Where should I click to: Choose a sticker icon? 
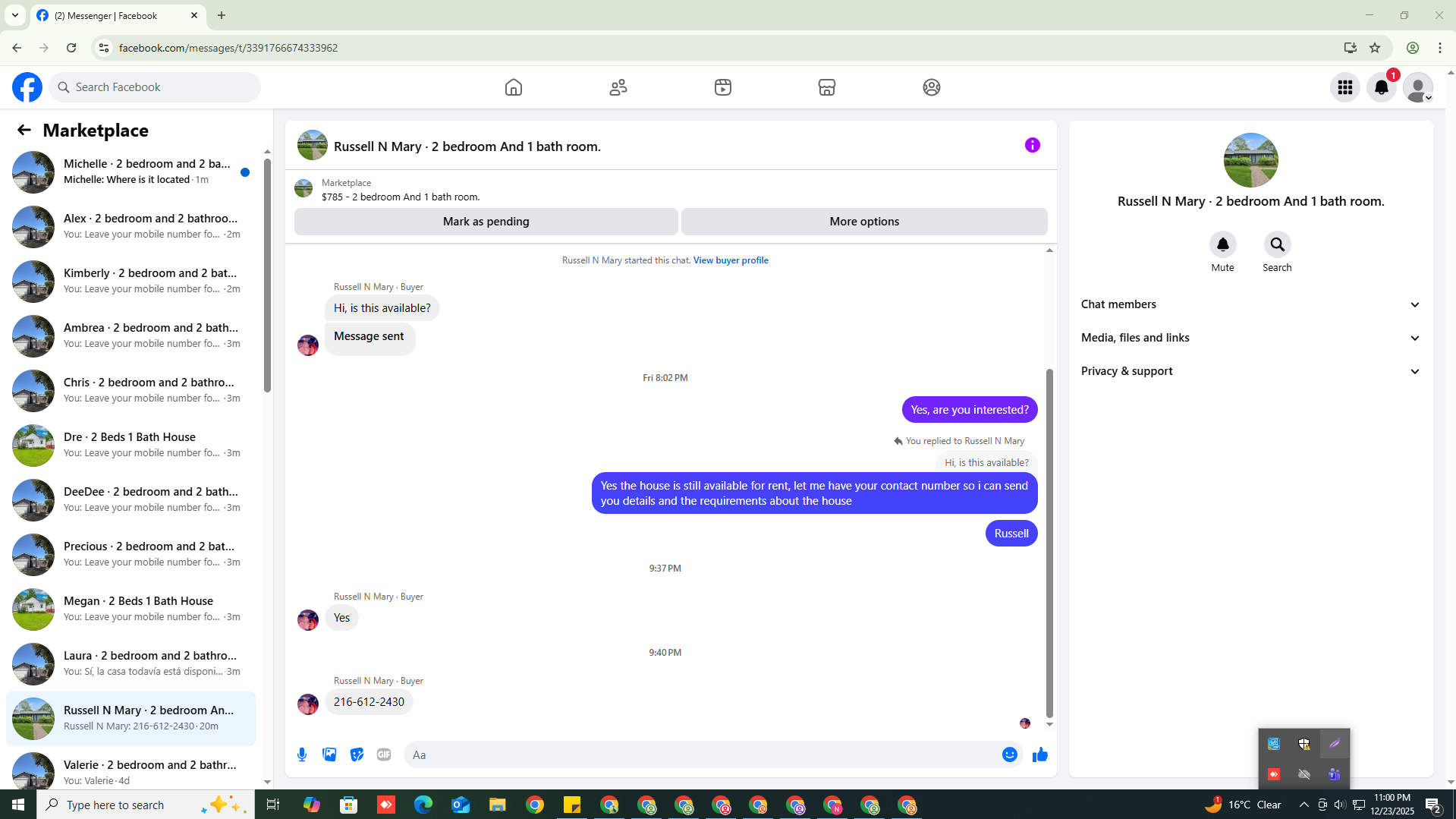click(x=357, y=754)
